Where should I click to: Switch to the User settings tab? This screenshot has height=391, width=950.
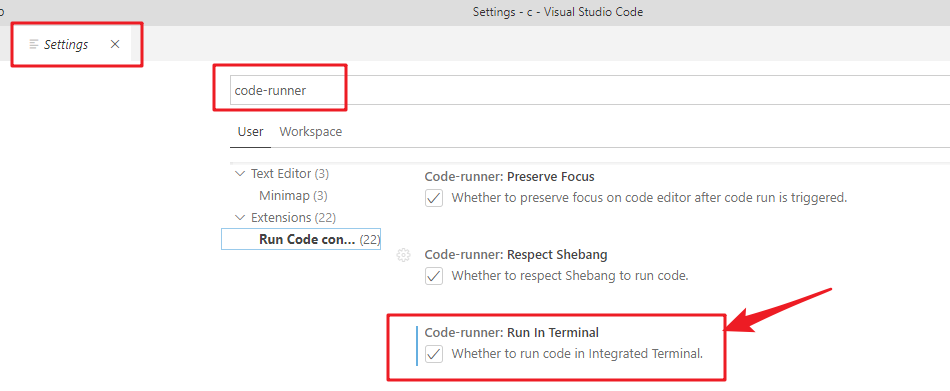(250, 132)
